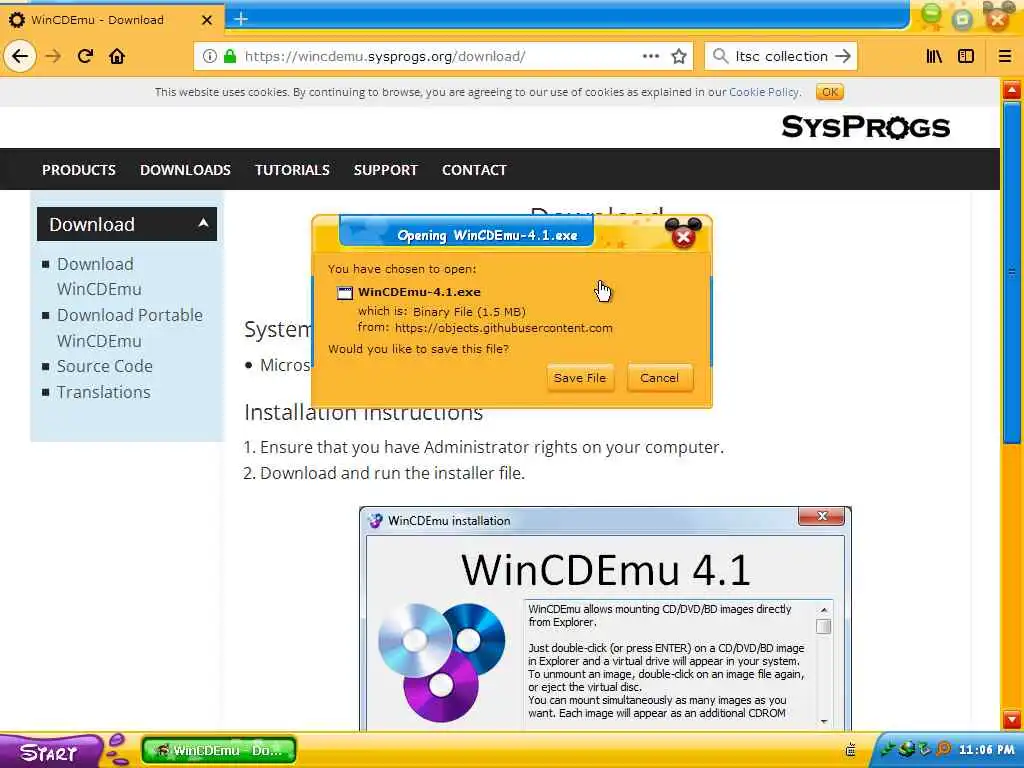Click the WinCDEmu-4.1.exe file icon in dialog

coord(345,293)
